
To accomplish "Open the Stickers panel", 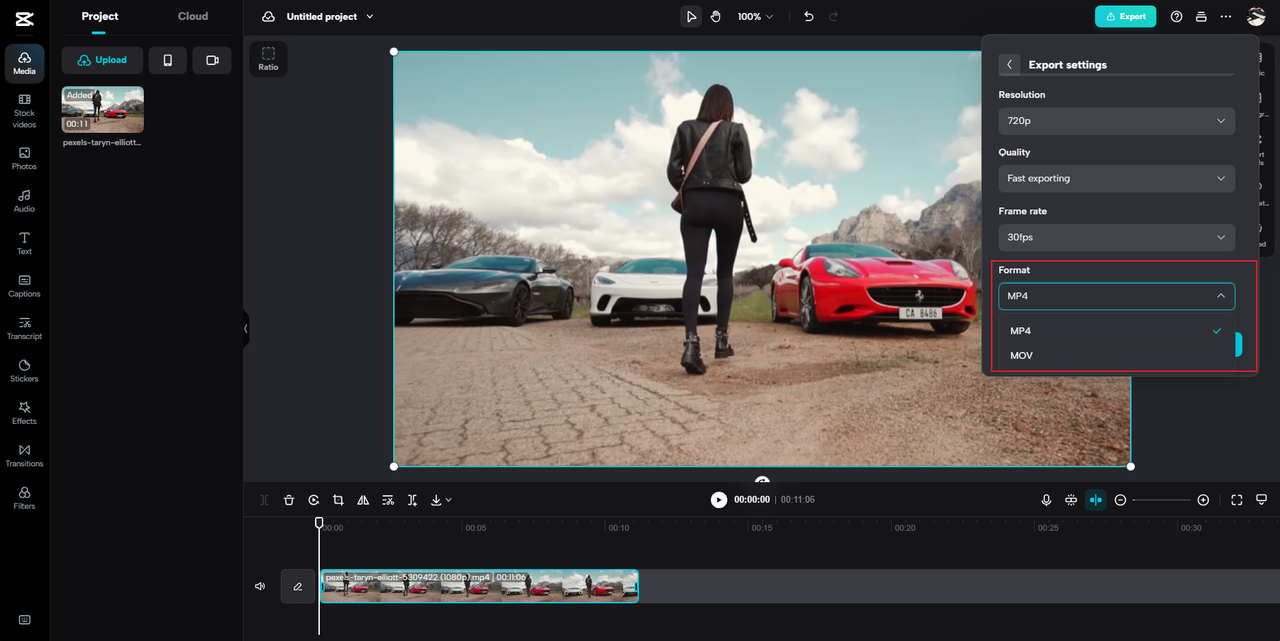I will [24, 371].
